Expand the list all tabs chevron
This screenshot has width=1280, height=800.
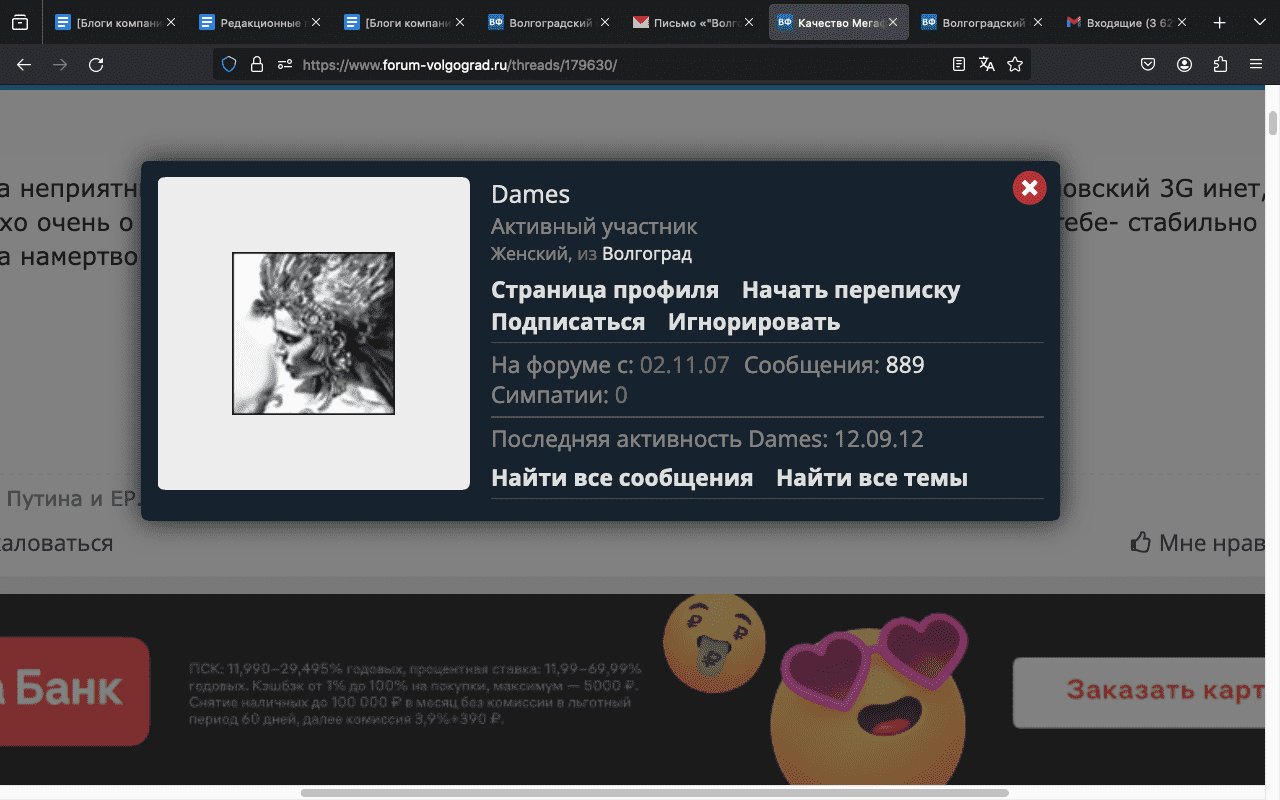[x=1259, y=22]
